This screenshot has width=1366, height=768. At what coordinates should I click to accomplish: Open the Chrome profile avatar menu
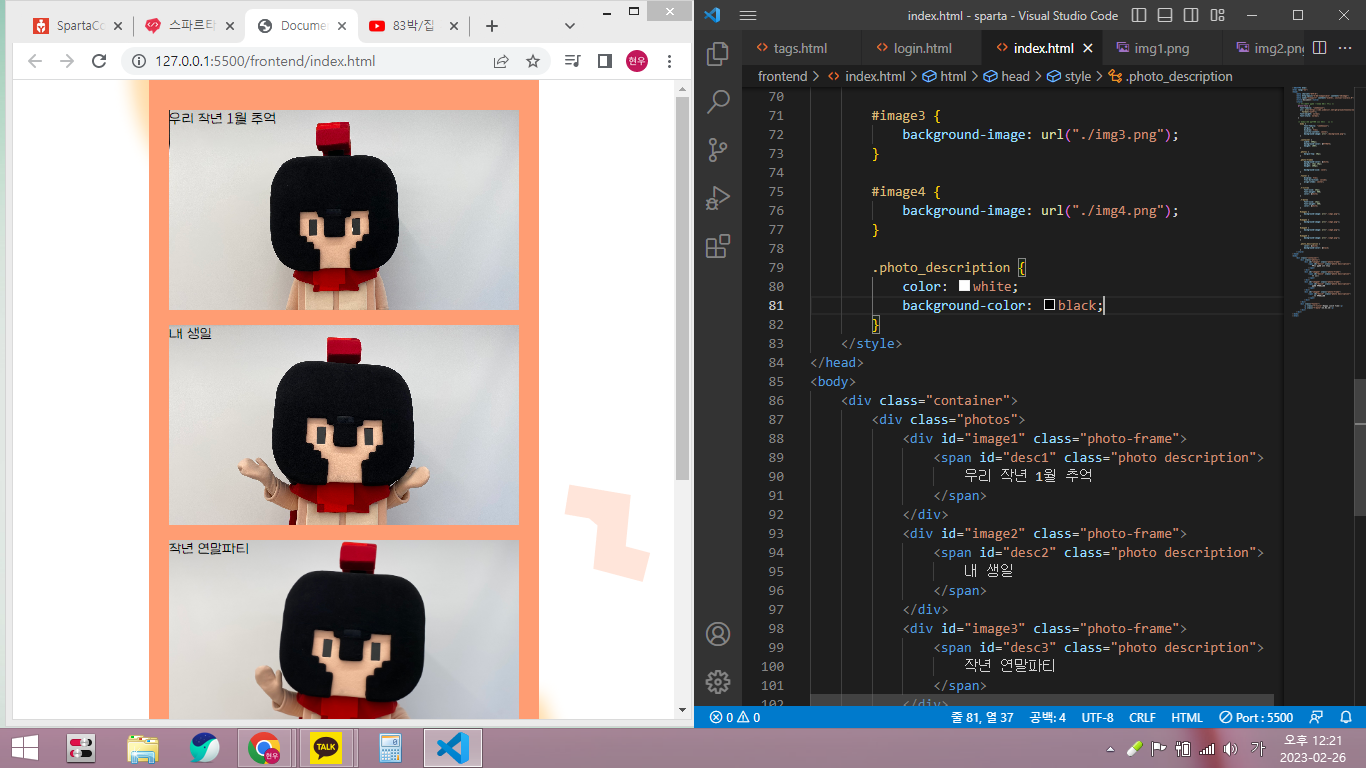click(x=637, y=61)
